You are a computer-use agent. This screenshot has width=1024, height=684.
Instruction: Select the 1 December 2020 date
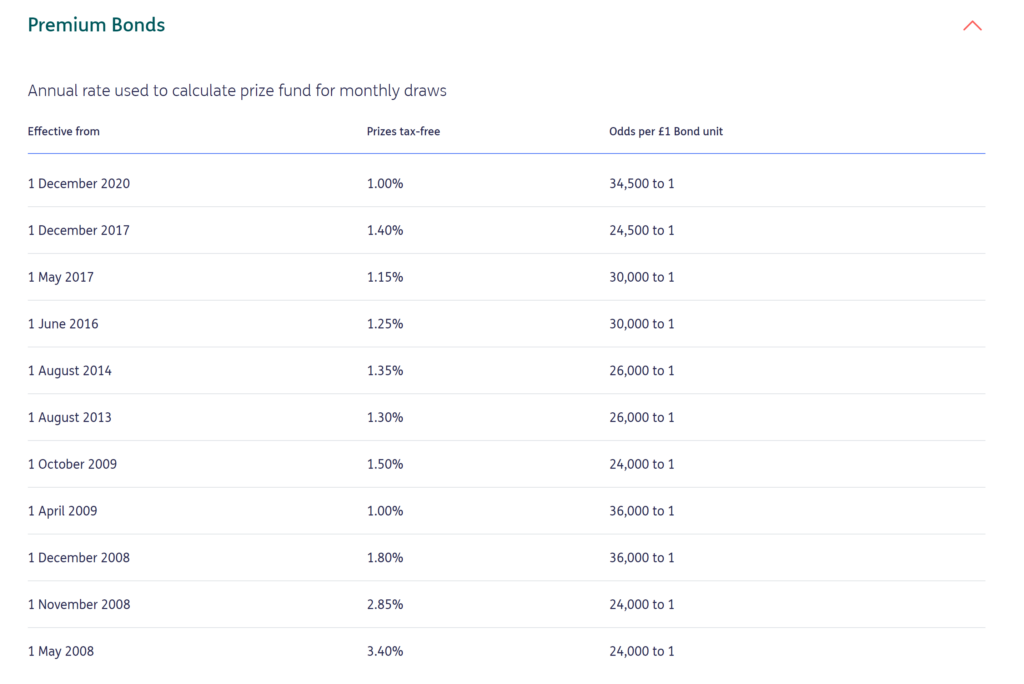[78, 184]
